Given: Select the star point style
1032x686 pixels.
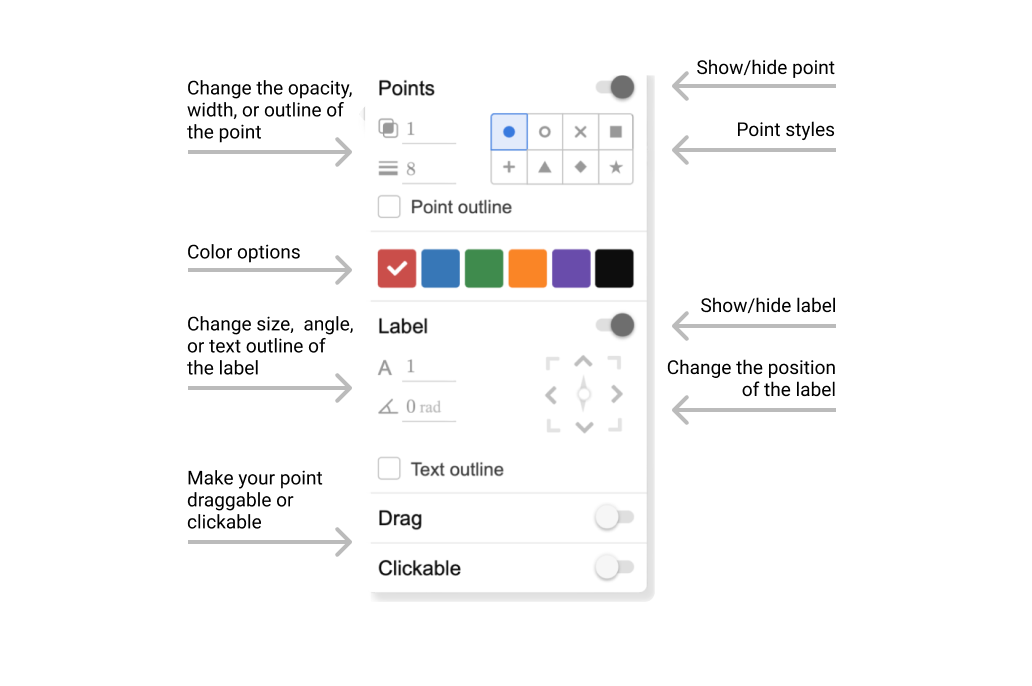Looking at the screenshot, I should pyautogui.click(x=616, y=167).
